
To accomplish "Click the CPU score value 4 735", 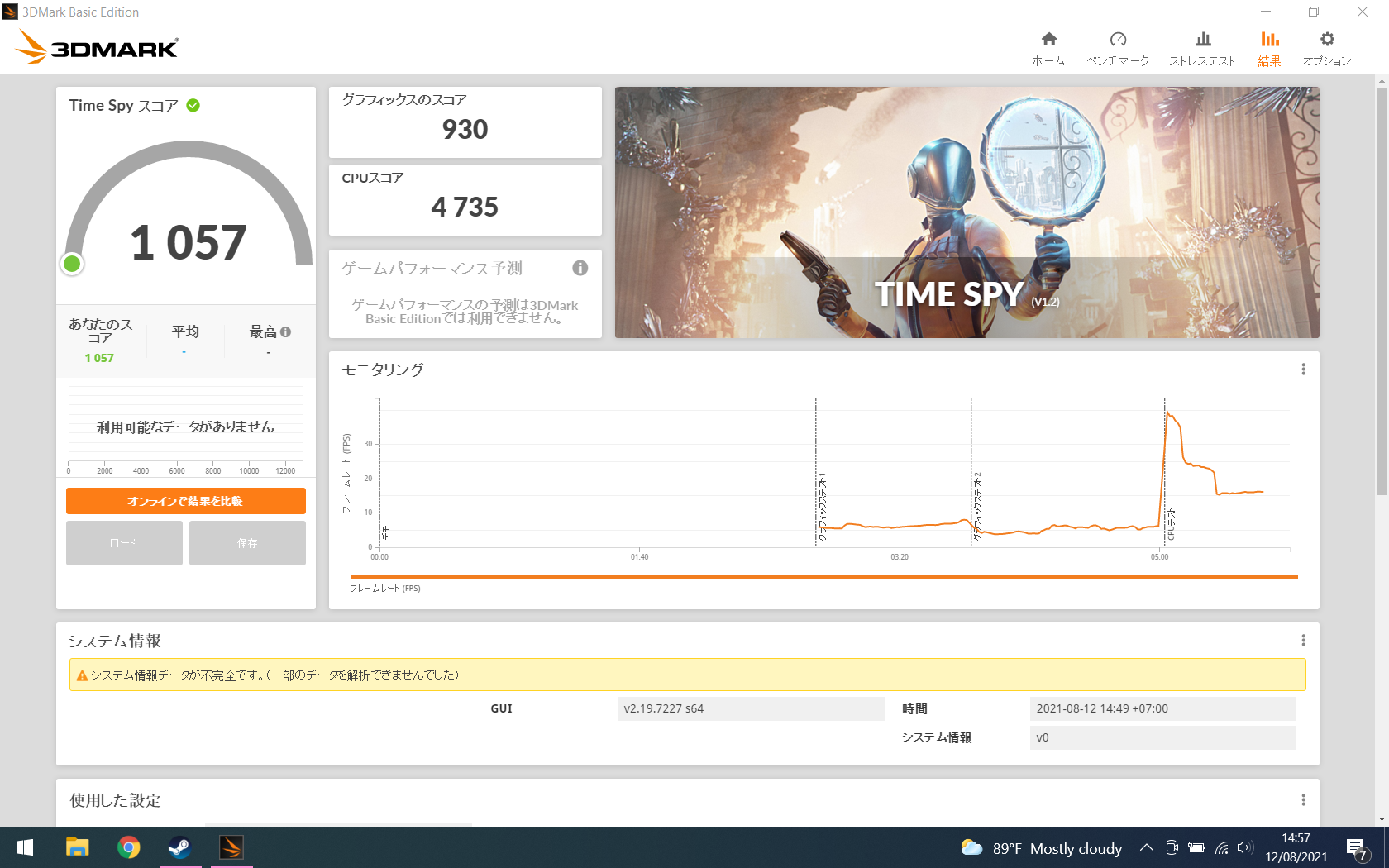I will tap(465, 207).
